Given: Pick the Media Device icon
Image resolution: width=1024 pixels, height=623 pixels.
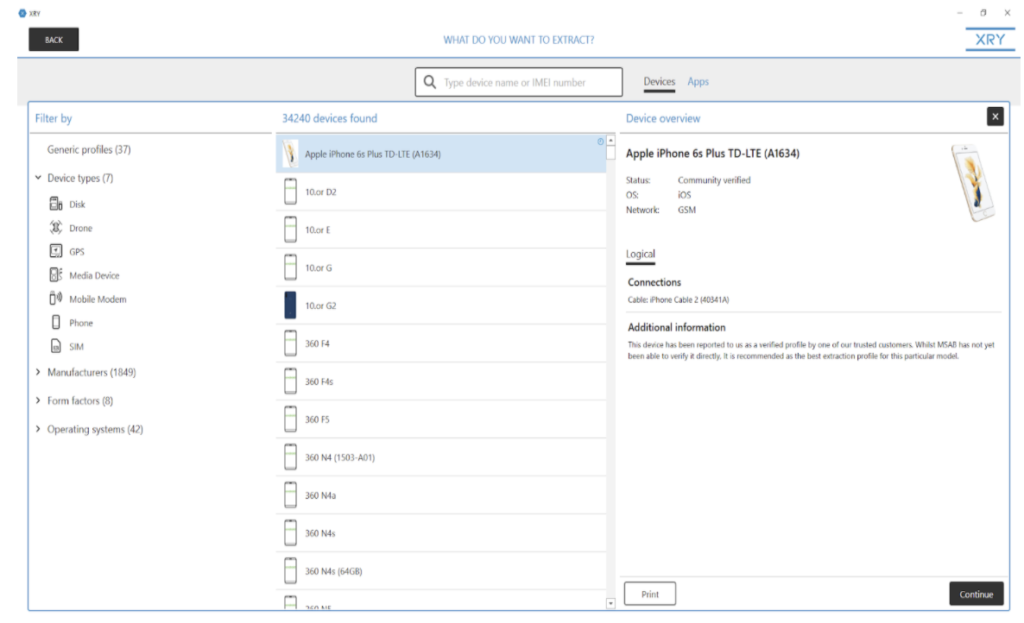Looking at the screenshot, I should click(x=56, y=275).
